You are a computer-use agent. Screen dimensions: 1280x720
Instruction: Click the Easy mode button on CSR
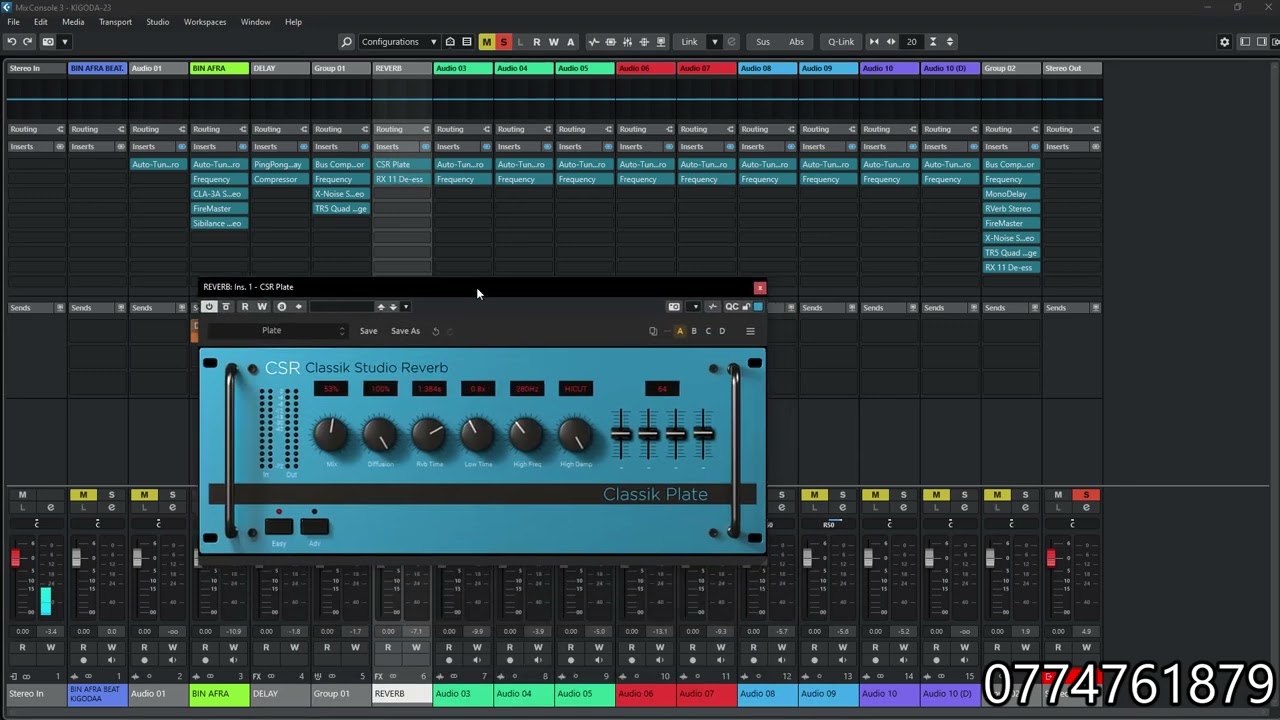coord(279,527)
